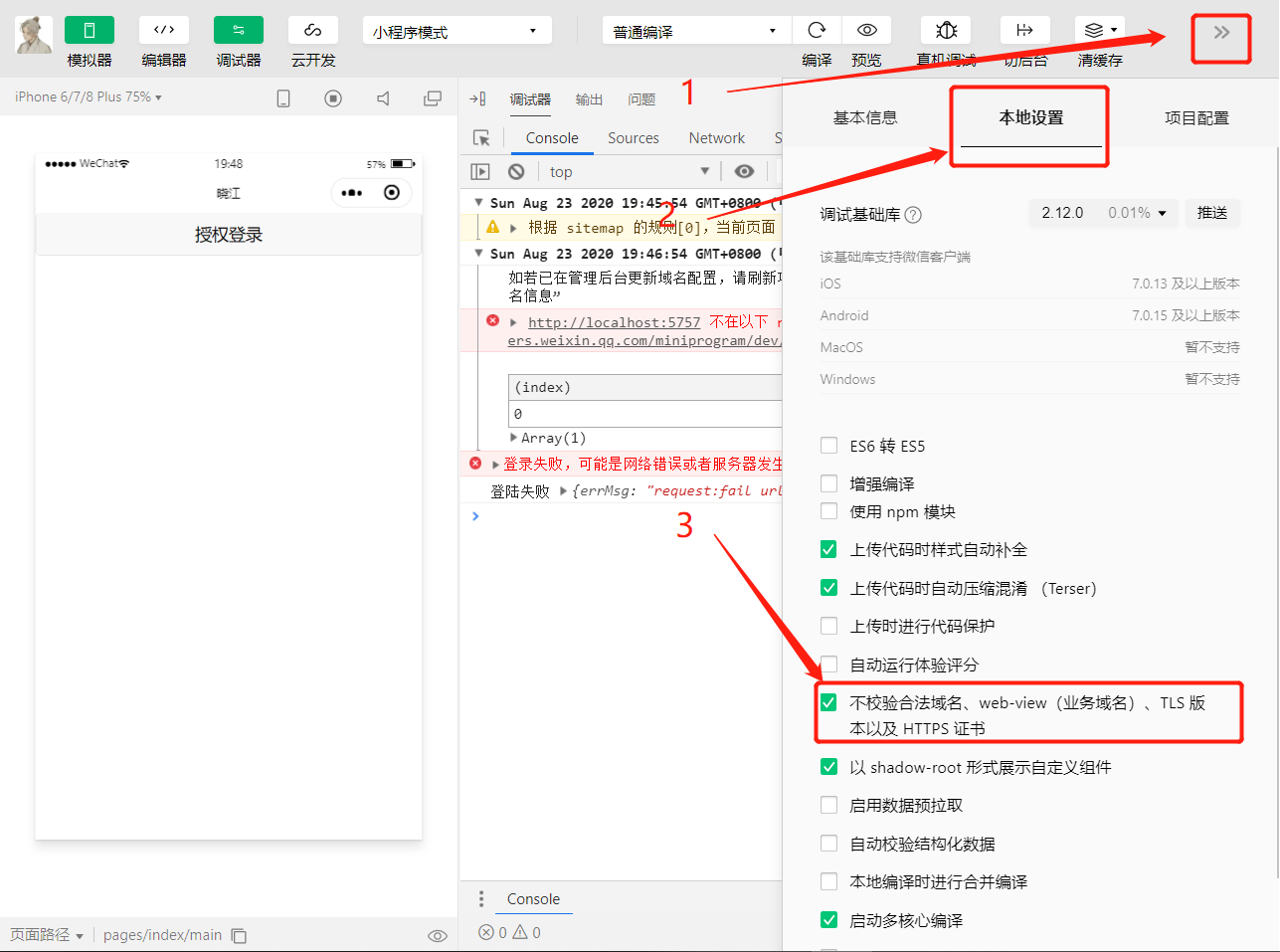
Task: Open the 普通编译 compile mode dropdown
Action: coord(695,32)
